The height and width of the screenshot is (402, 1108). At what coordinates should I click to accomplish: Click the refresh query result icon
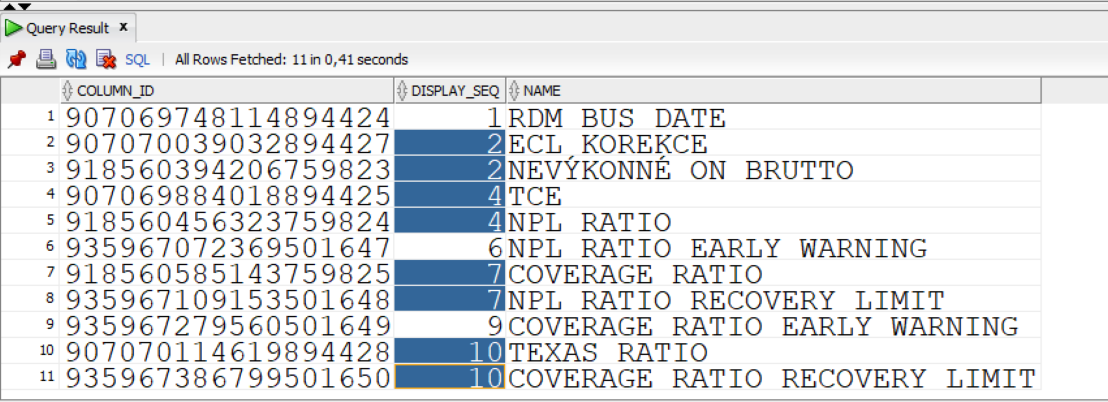(x=76, y=59)
